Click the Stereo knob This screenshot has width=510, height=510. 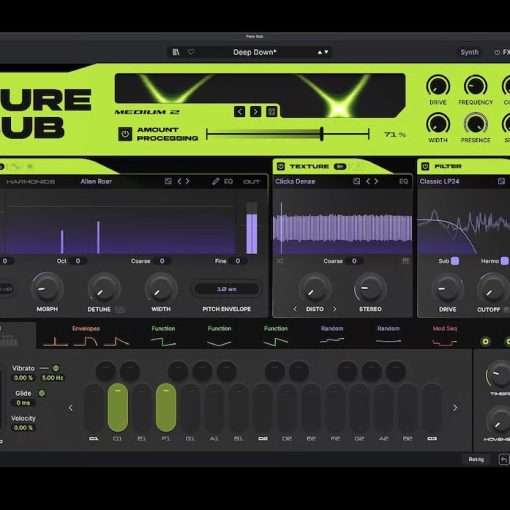coord(370,289)
